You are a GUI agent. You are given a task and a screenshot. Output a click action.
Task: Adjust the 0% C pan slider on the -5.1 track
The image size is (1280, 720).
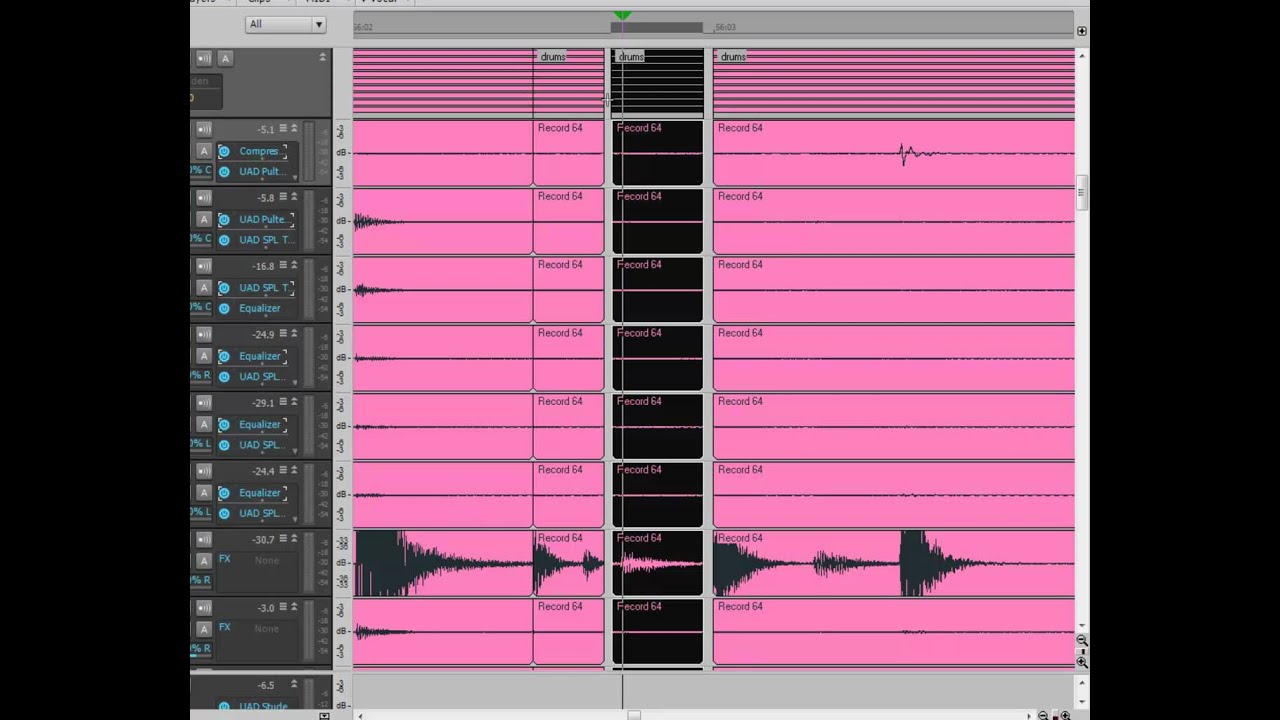201,171
